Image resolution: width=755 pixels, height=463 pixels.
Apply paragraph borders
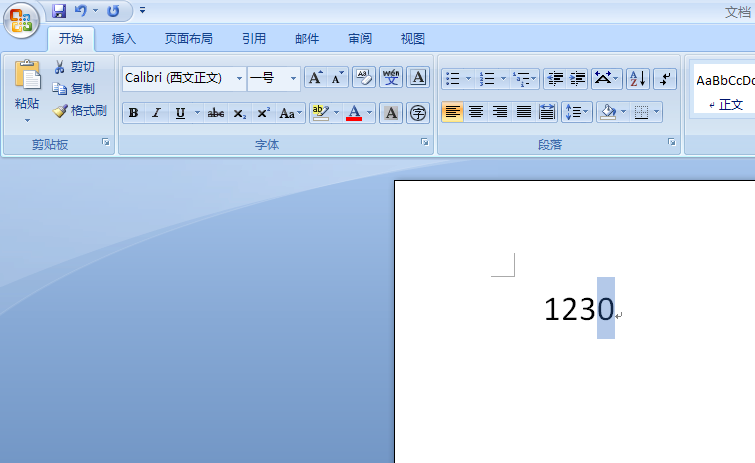pyautogui.click(x=641, y=113)
